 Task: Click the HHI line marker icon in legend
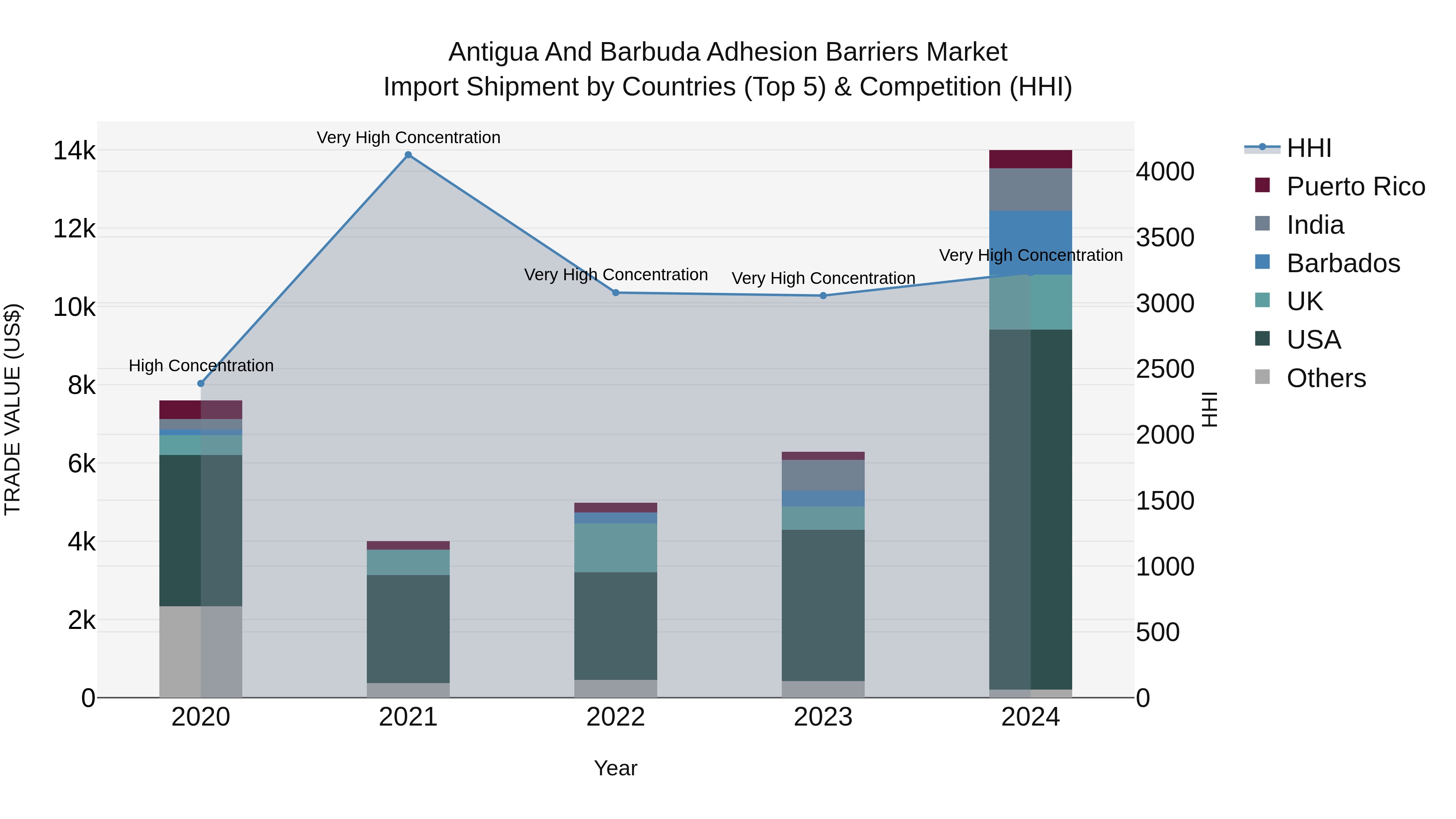click(1262, 147)
